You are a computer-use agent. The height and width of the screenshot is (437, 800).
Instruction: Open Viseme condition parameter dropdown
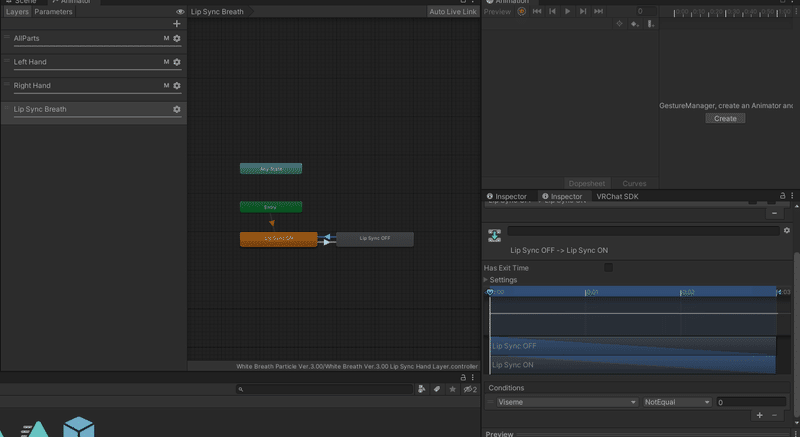point(567,402)
